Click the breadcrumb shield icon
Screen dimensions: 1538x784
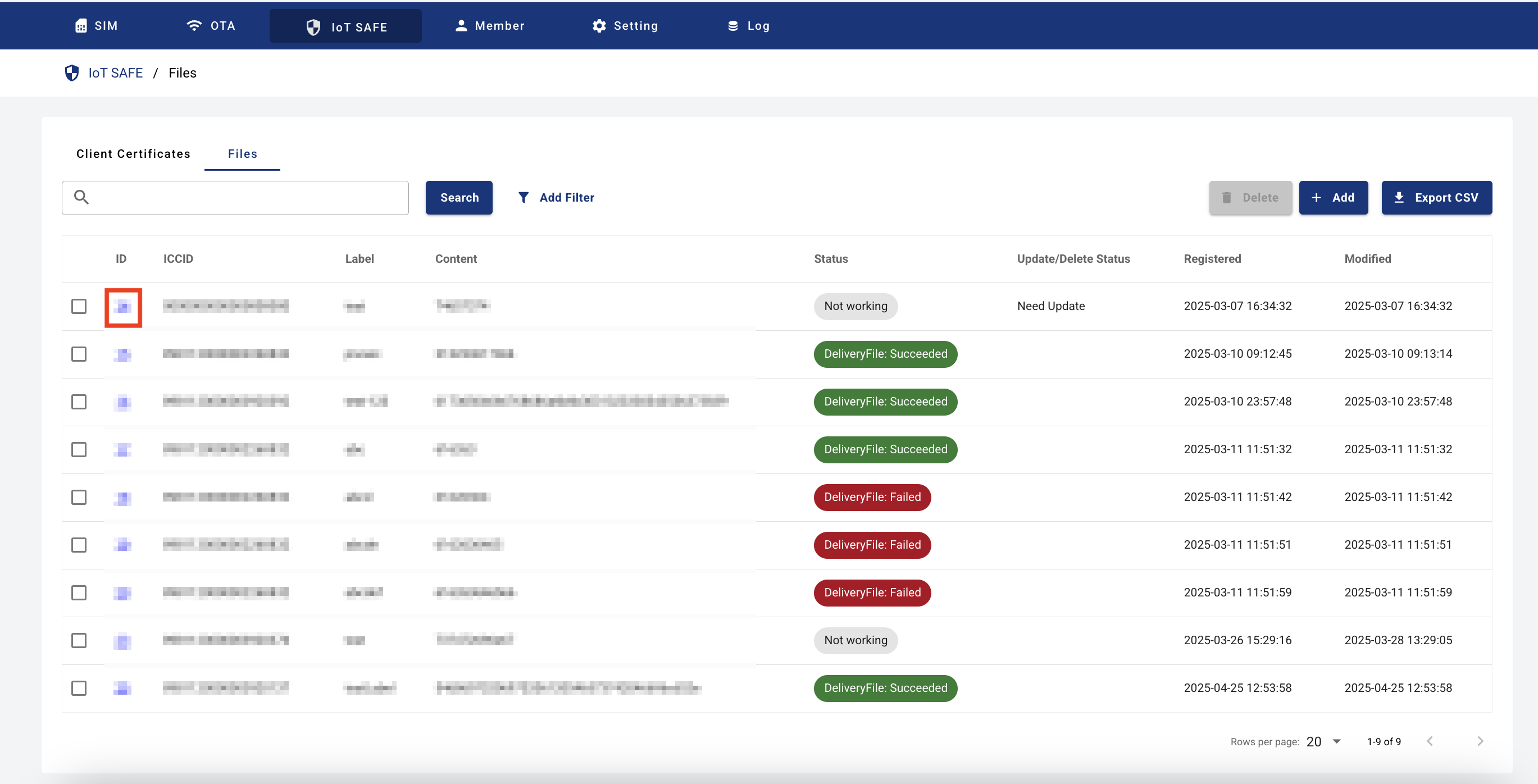pos(72,73)
